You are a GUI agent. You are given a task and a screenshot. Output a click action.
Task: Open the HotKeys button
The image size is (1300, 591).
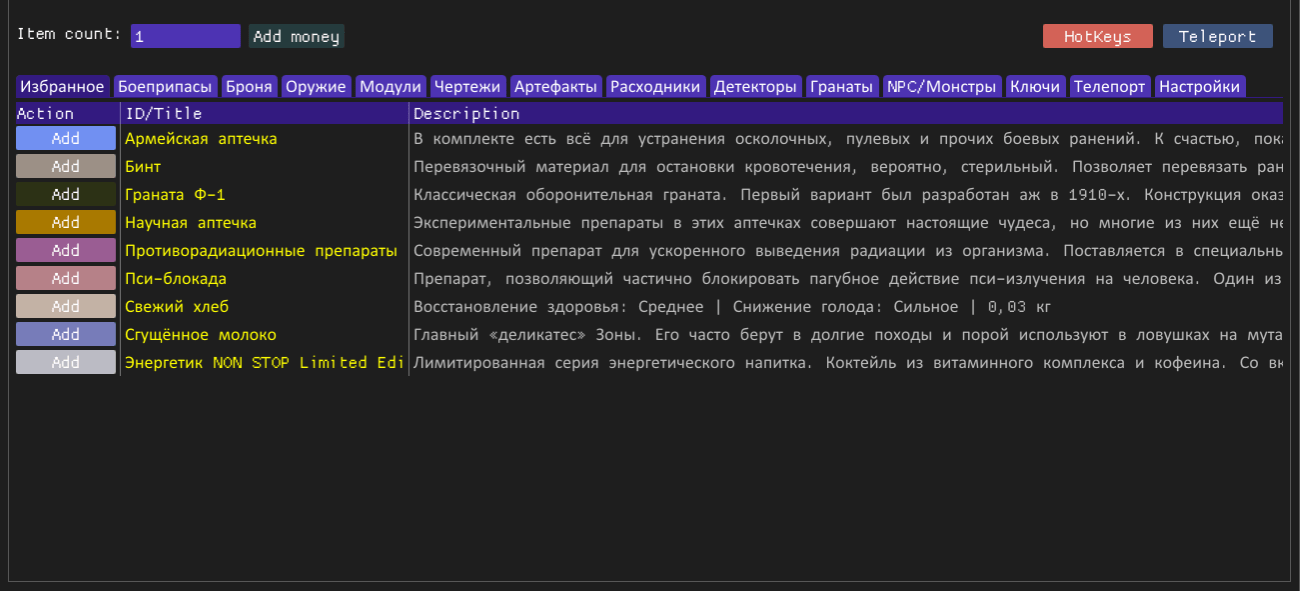click(1098, 36)
